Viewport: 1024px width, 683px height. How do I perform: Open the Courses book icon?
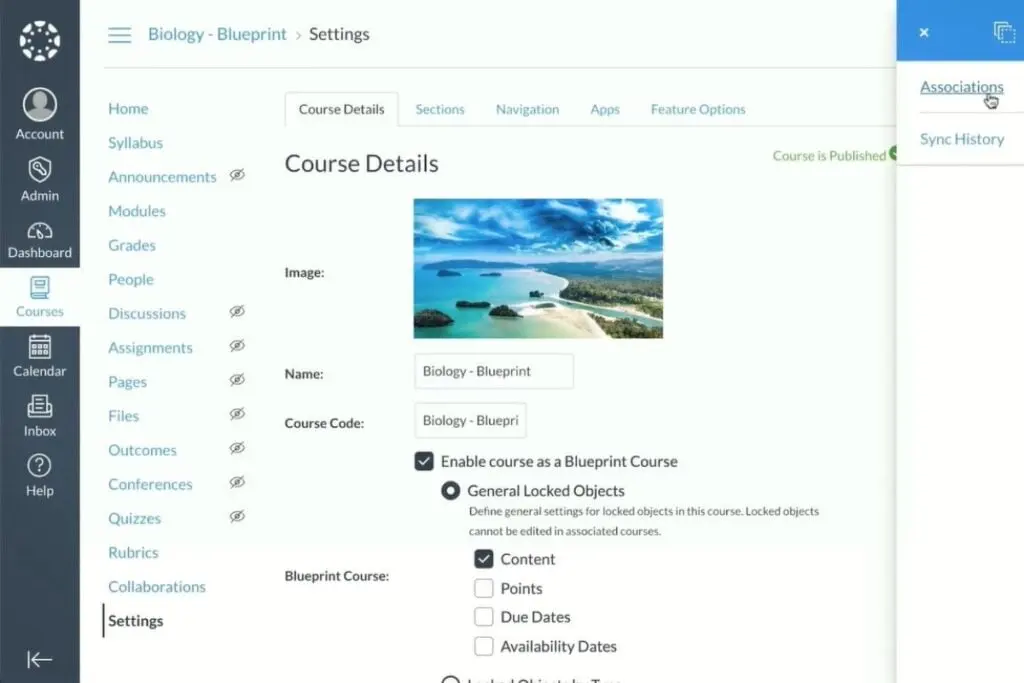[40, 287]
